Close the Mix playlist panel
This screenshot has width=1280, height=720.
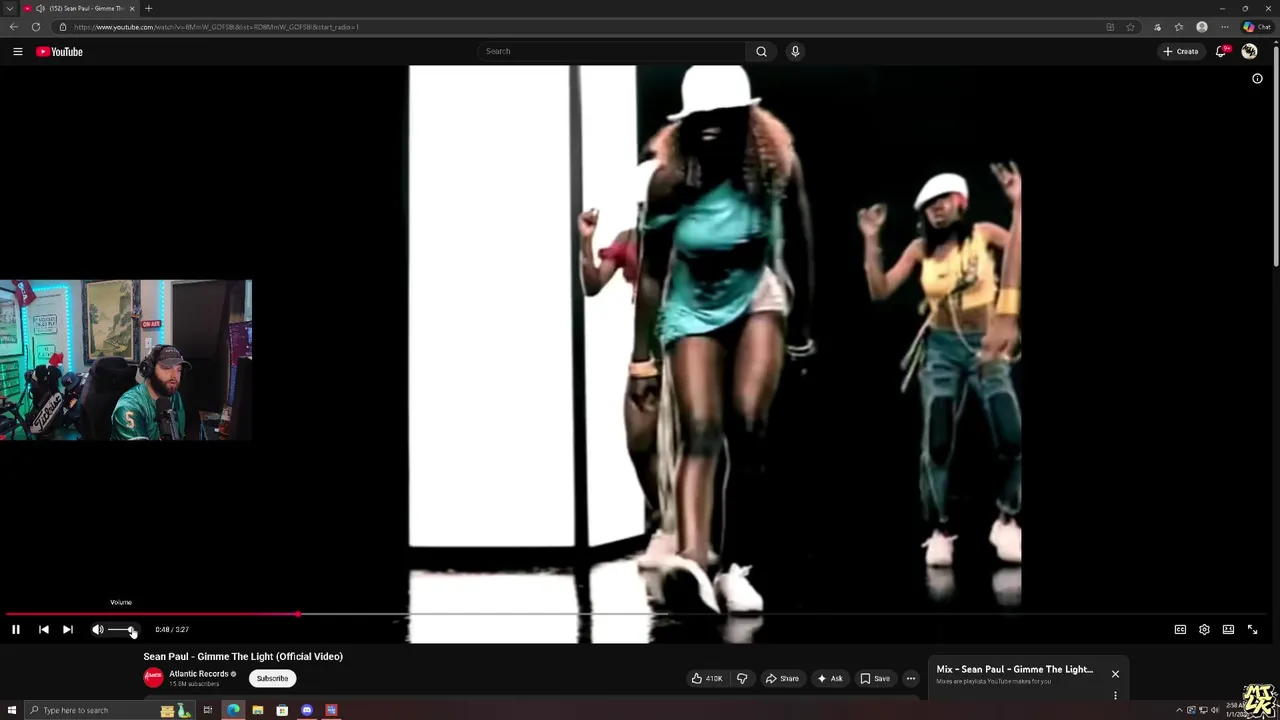coord(1115,674)
